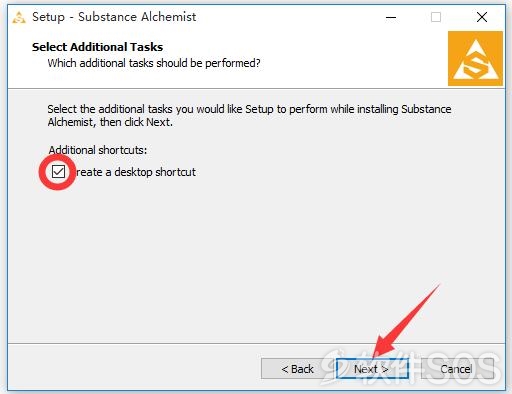Viewport: 512px width, 394px height.
Task: Click the 'Additional shortcuts:' group label
Action: (97, 150)
